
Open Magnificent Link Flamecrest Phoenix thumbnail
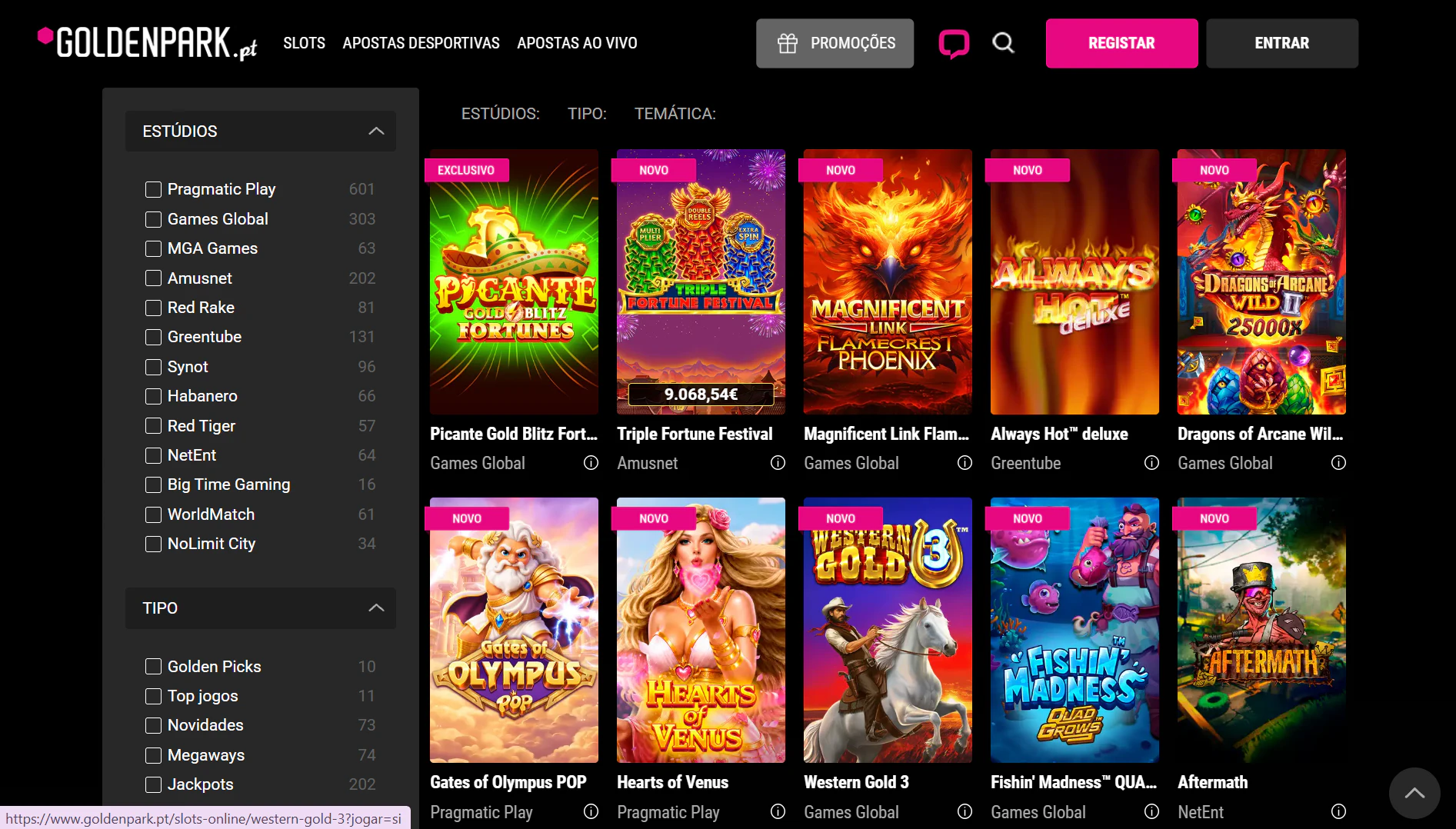(x=888, y=281)
